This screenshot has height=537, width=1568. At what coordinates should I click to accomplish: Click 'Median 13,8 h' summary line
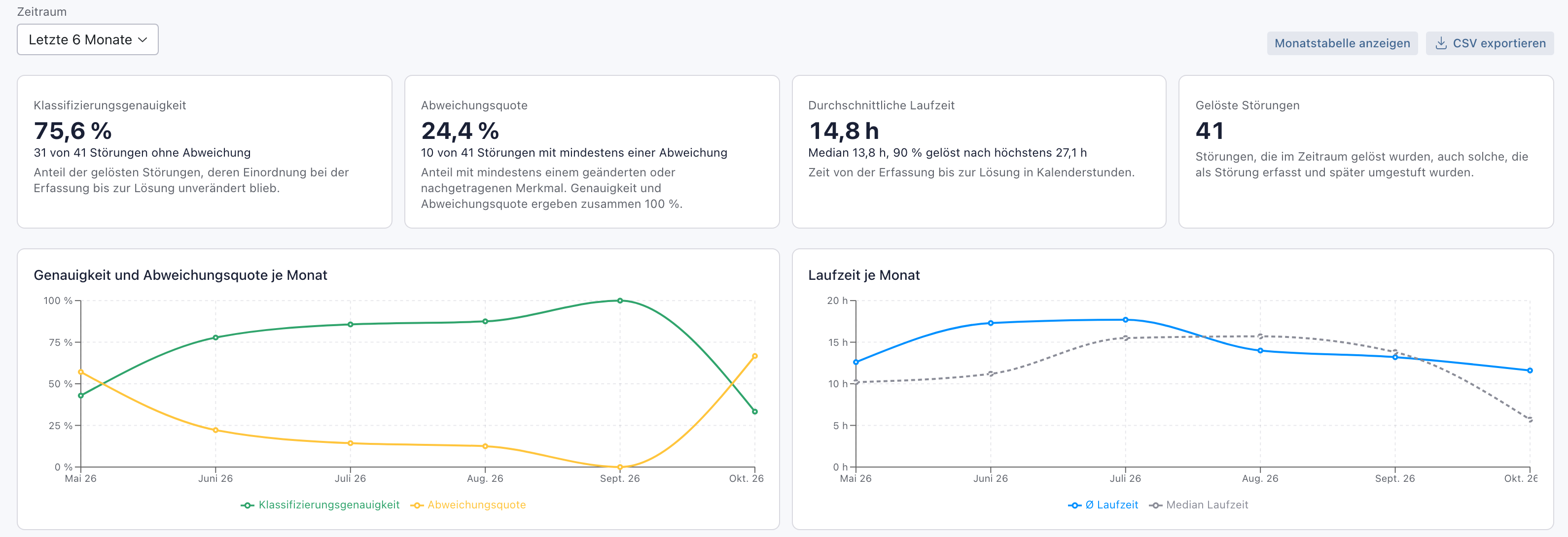click(x=947, y=153)
